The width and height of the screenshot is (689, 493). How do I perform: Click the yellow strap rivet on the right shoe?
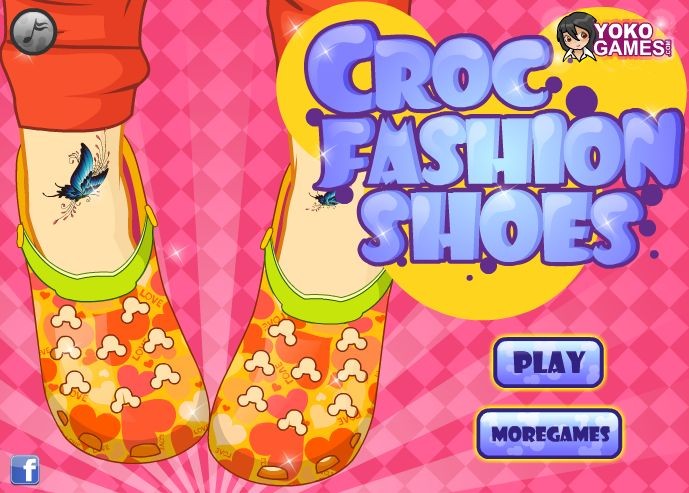pos(266,239)
